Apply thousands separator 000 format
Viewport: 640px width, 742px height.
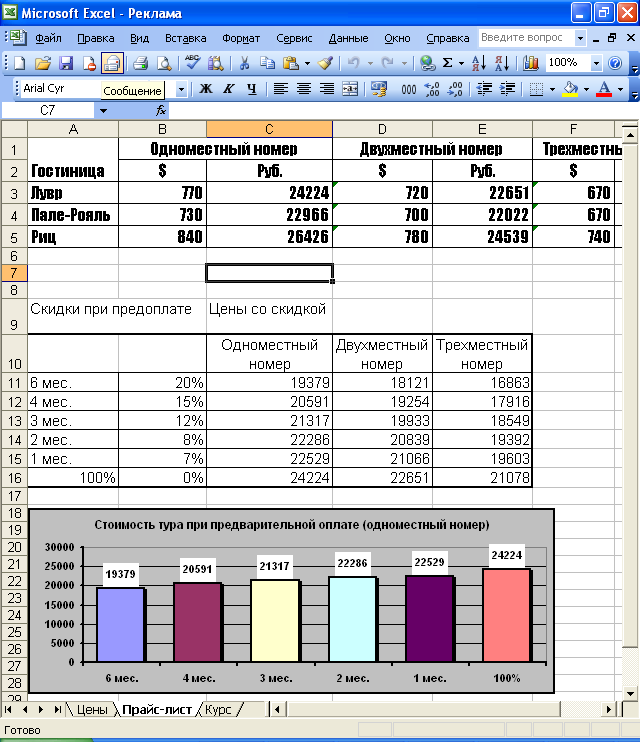[x=409, y=88]
